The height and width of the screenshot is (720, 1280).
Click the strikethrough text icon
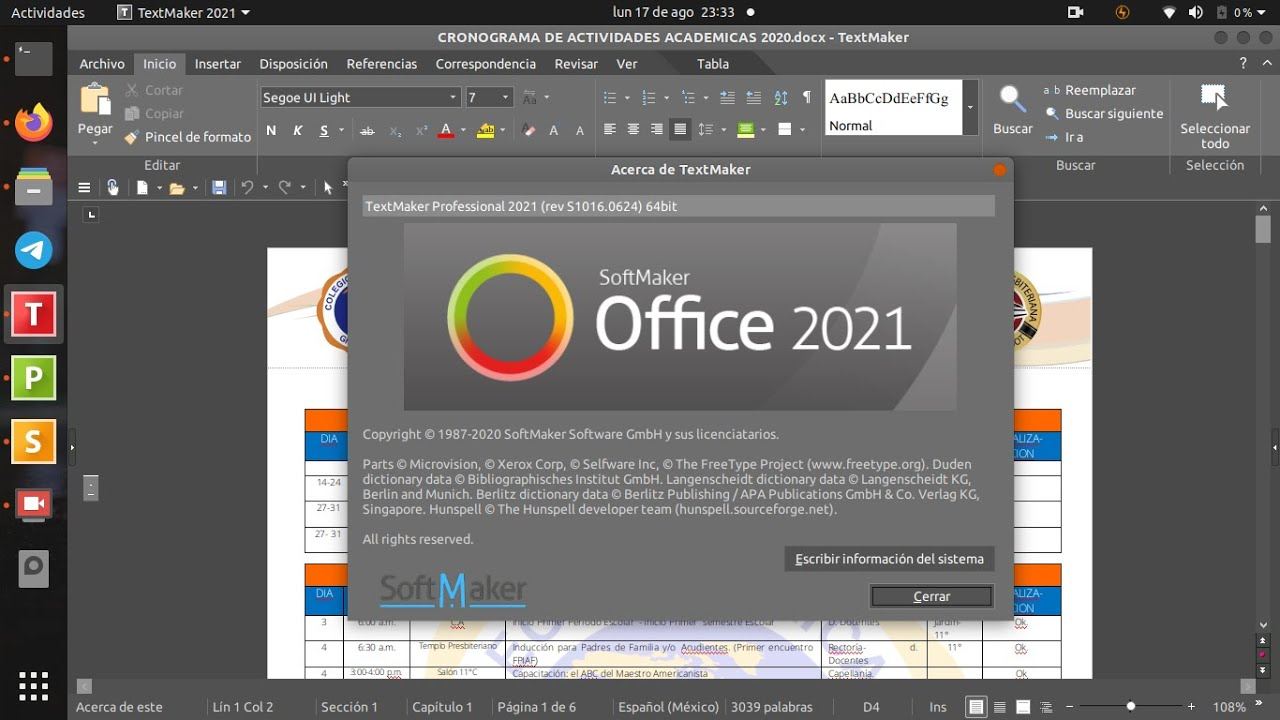(x=367, y=130)
